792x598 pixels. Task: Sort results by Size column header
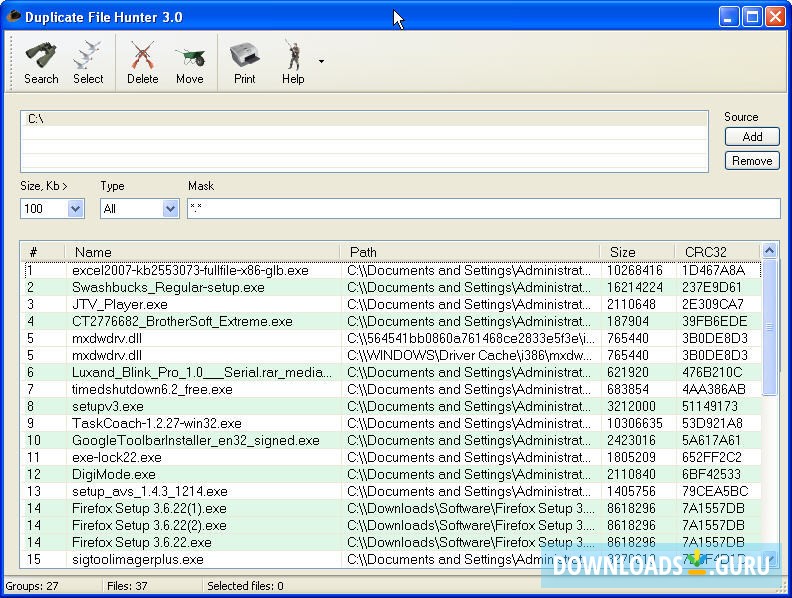[x=622, y=252]
